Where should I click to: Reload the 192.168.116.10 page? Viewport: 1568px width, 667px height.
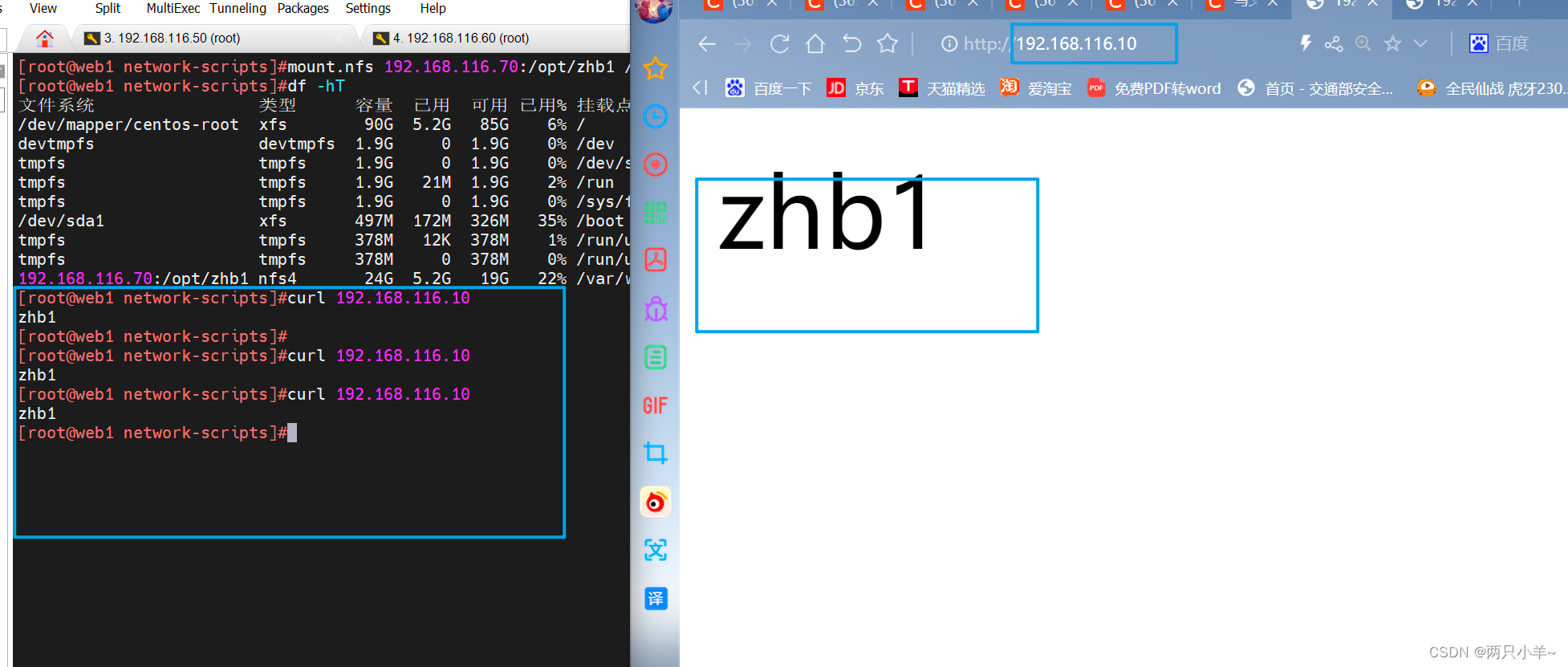click(779, 43)
